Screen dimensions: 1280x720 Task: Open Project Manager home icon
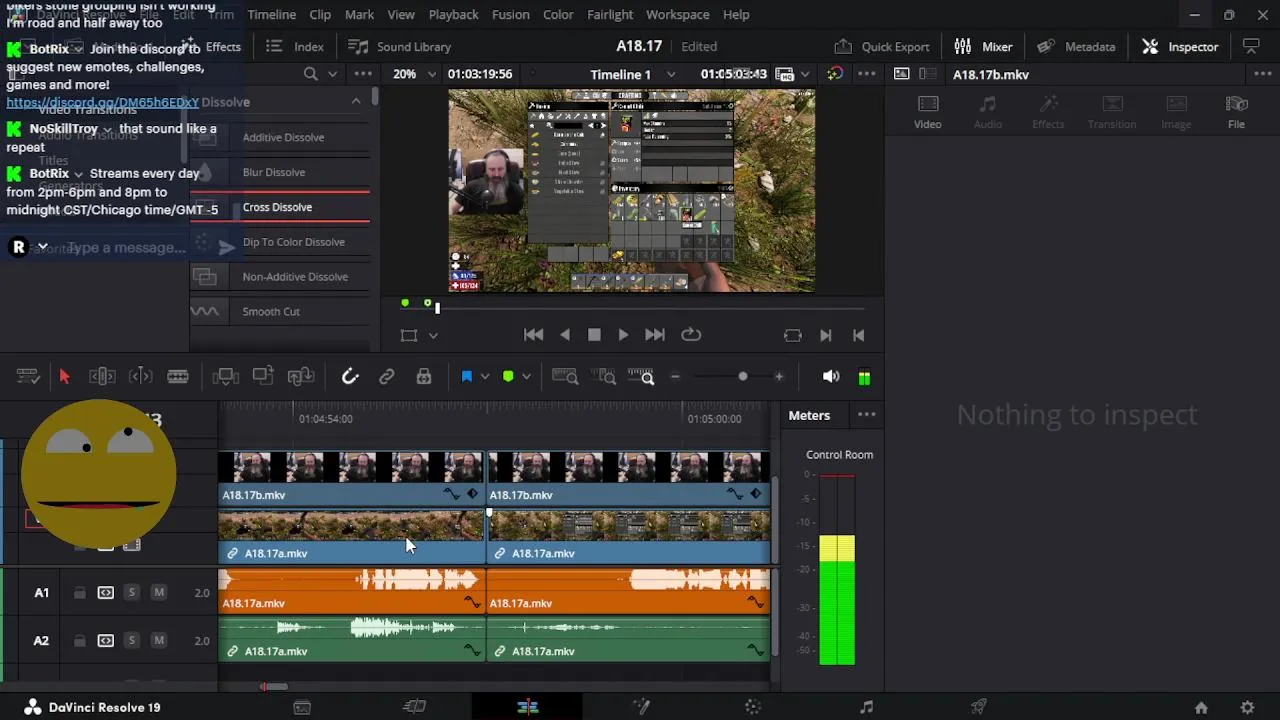click(x=1201, y=707)
